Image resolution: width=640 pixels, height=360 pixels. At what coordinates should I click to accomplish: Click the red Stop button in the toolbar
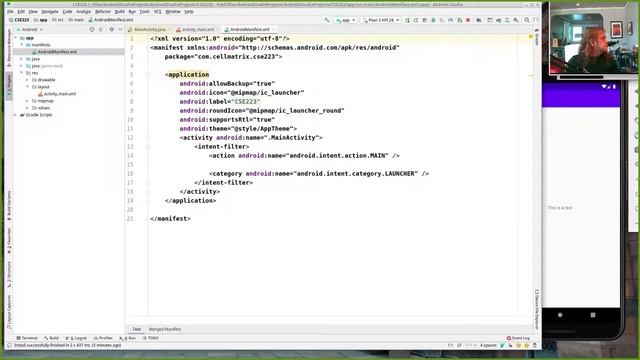pos(468,20)
